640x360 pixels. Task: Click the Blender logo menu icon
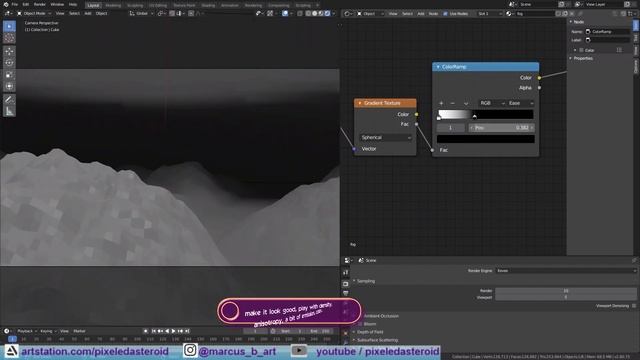click(6, 4)
